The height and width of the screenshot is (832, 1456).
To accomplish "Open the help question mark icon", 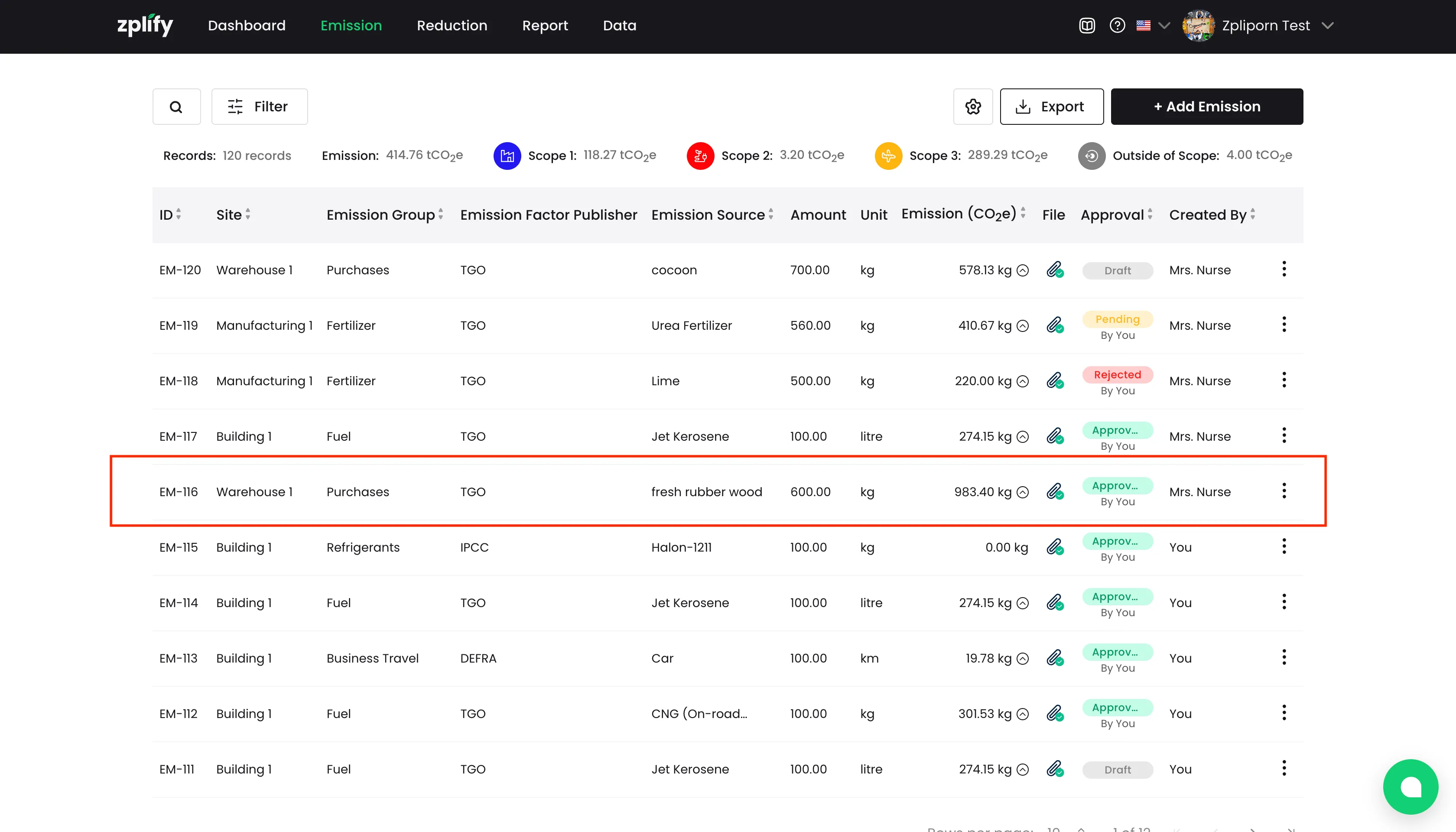I will click(1117, 26).
